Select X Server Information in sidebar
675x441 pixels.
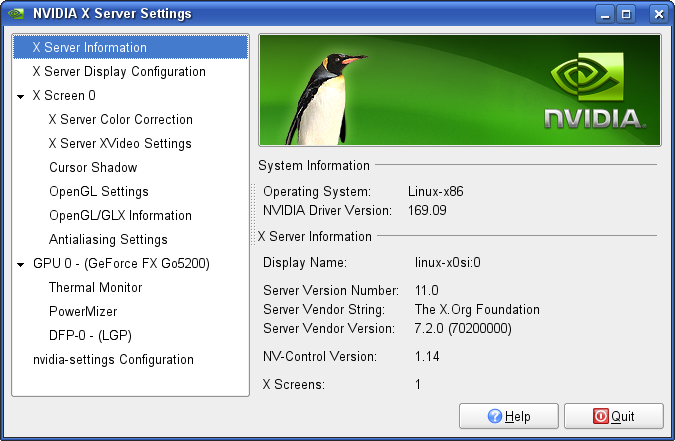(x=130, y=47)
